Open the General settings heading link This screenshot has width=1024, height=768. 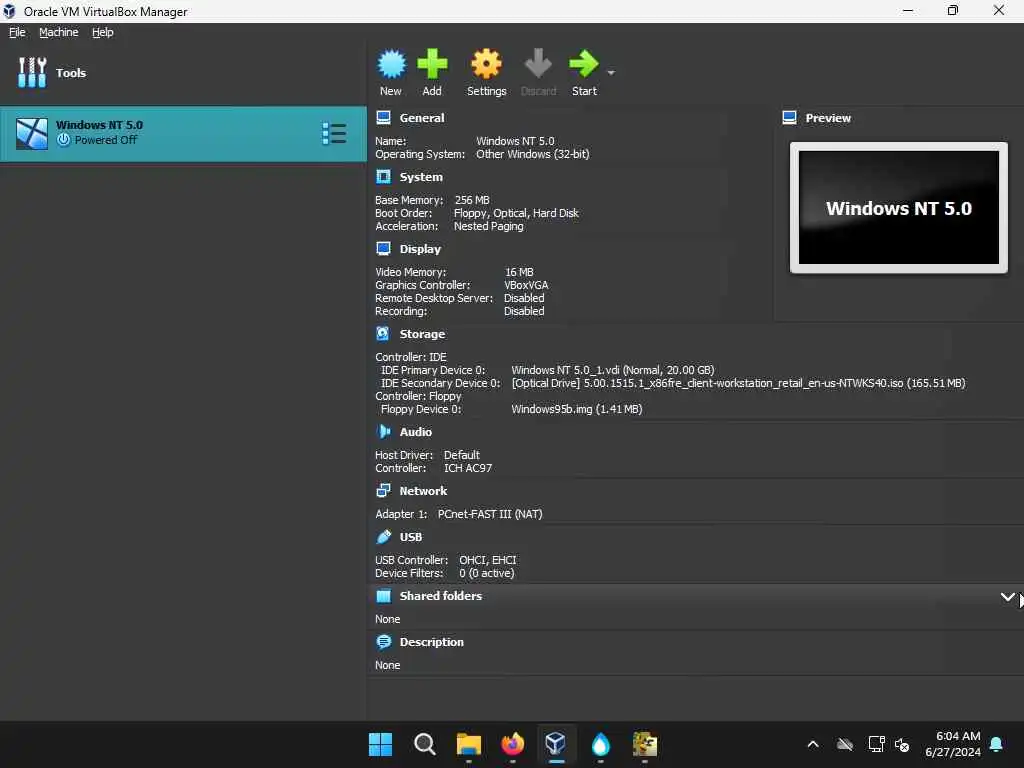click(x=422, y=118)
